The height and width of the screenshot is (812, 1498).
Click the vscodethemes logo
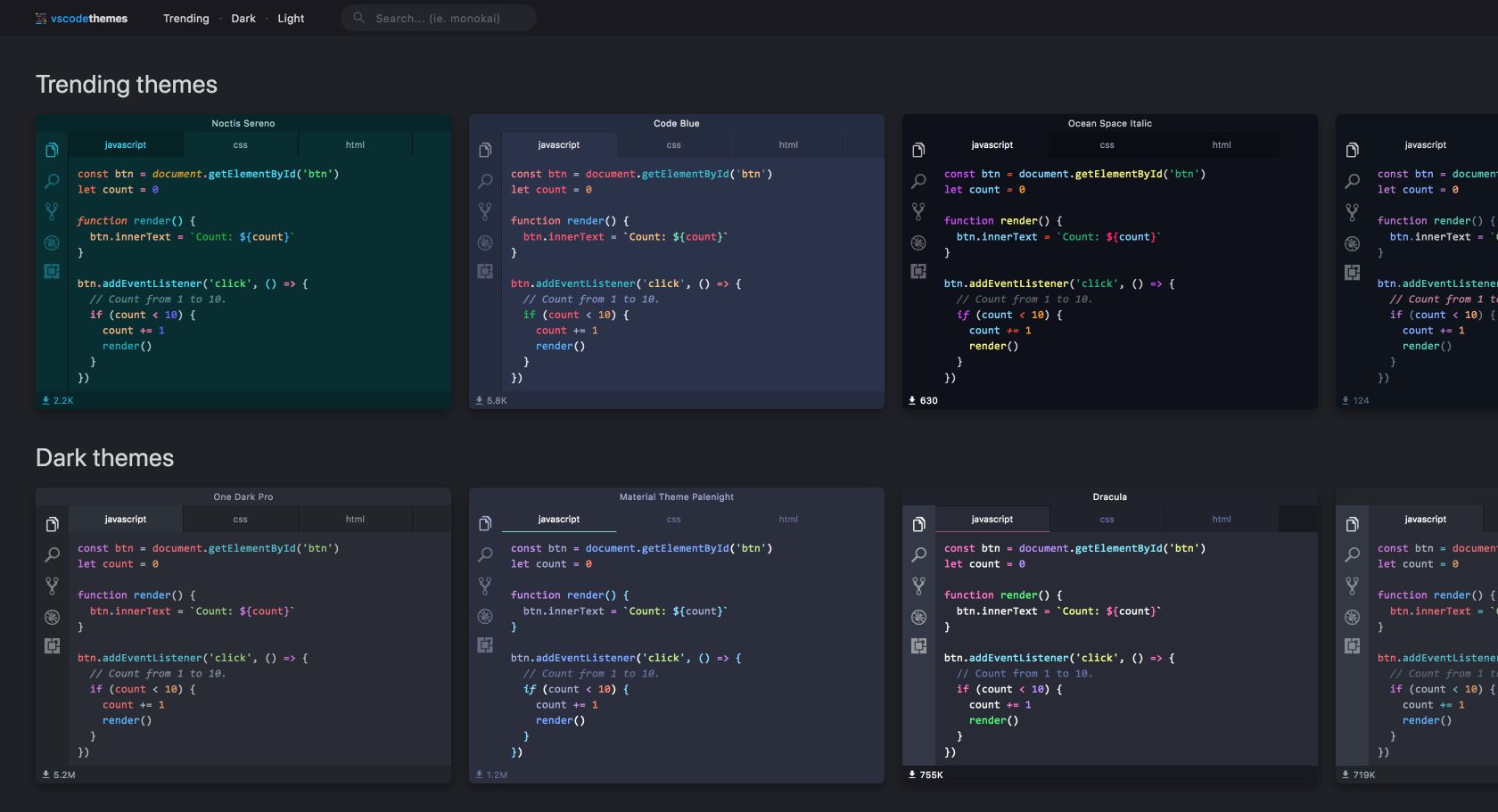(81, 18)
